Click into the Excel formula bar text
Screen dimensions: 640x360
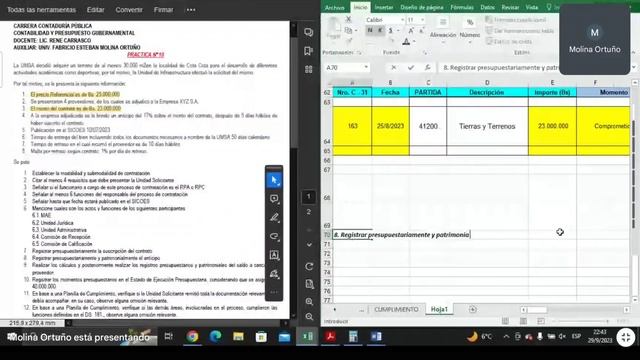click(x=500, y=67)
